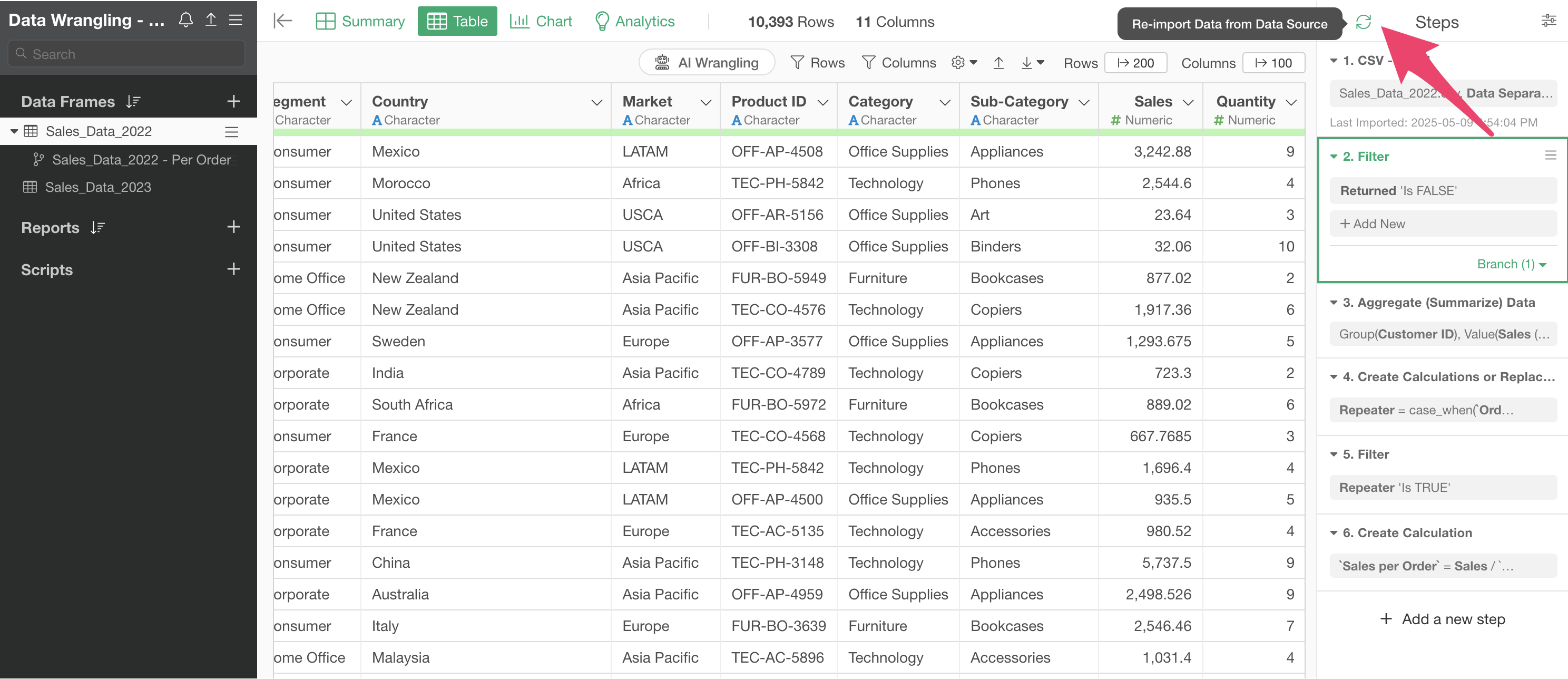The width and height of the screenshot is (1568, 679).
Task: Select the Malaysia country cell
Action: tap(486, 658)
